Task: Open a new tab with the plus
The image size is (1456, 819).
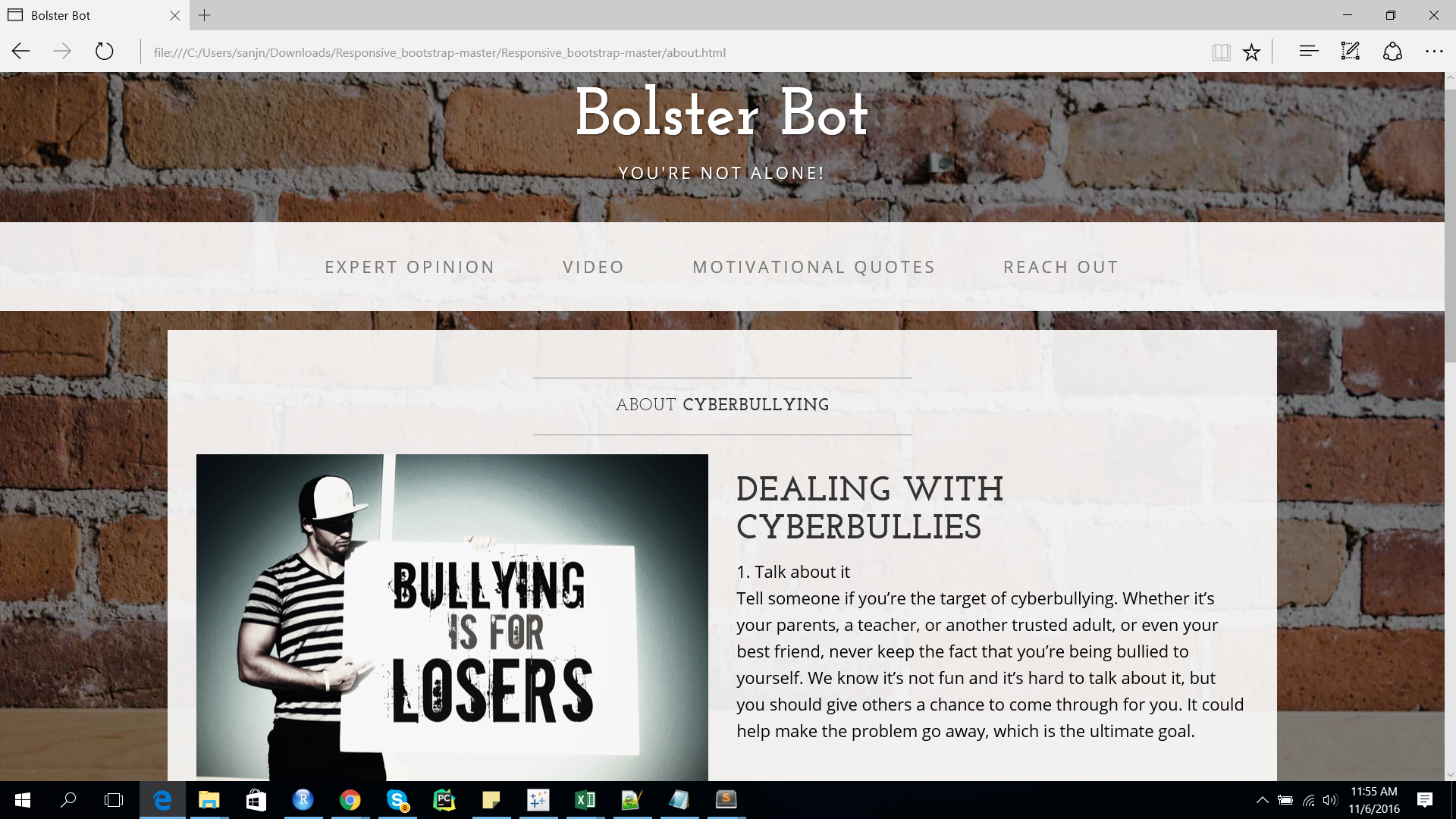Action: click(205, 15)
